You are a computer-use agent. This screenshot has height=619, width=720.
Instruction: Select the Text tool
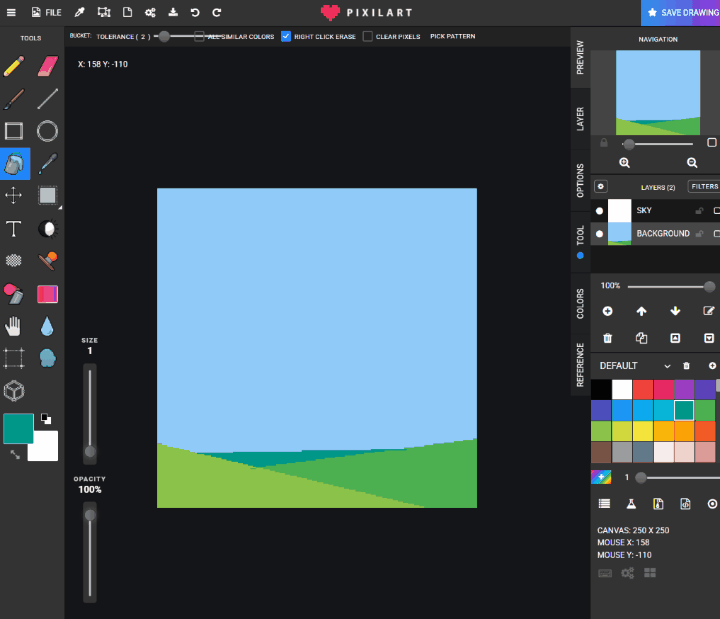(x=13, y=228)
